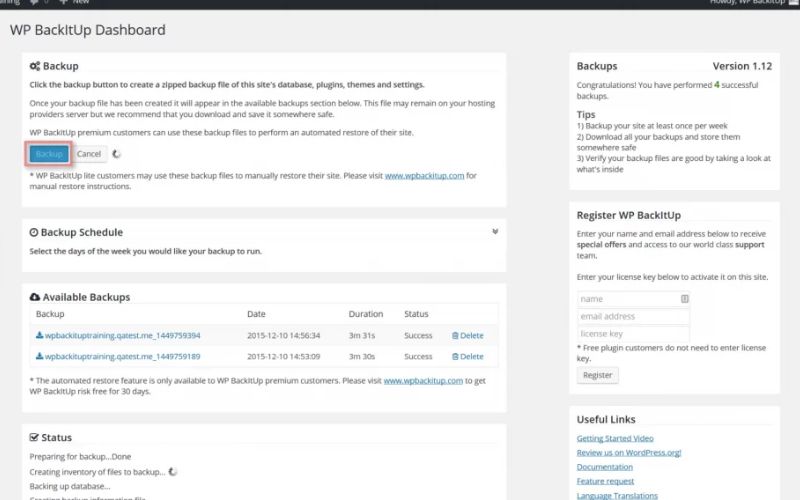
Task: Open the Documentation link
Action: tap(605, 467)
